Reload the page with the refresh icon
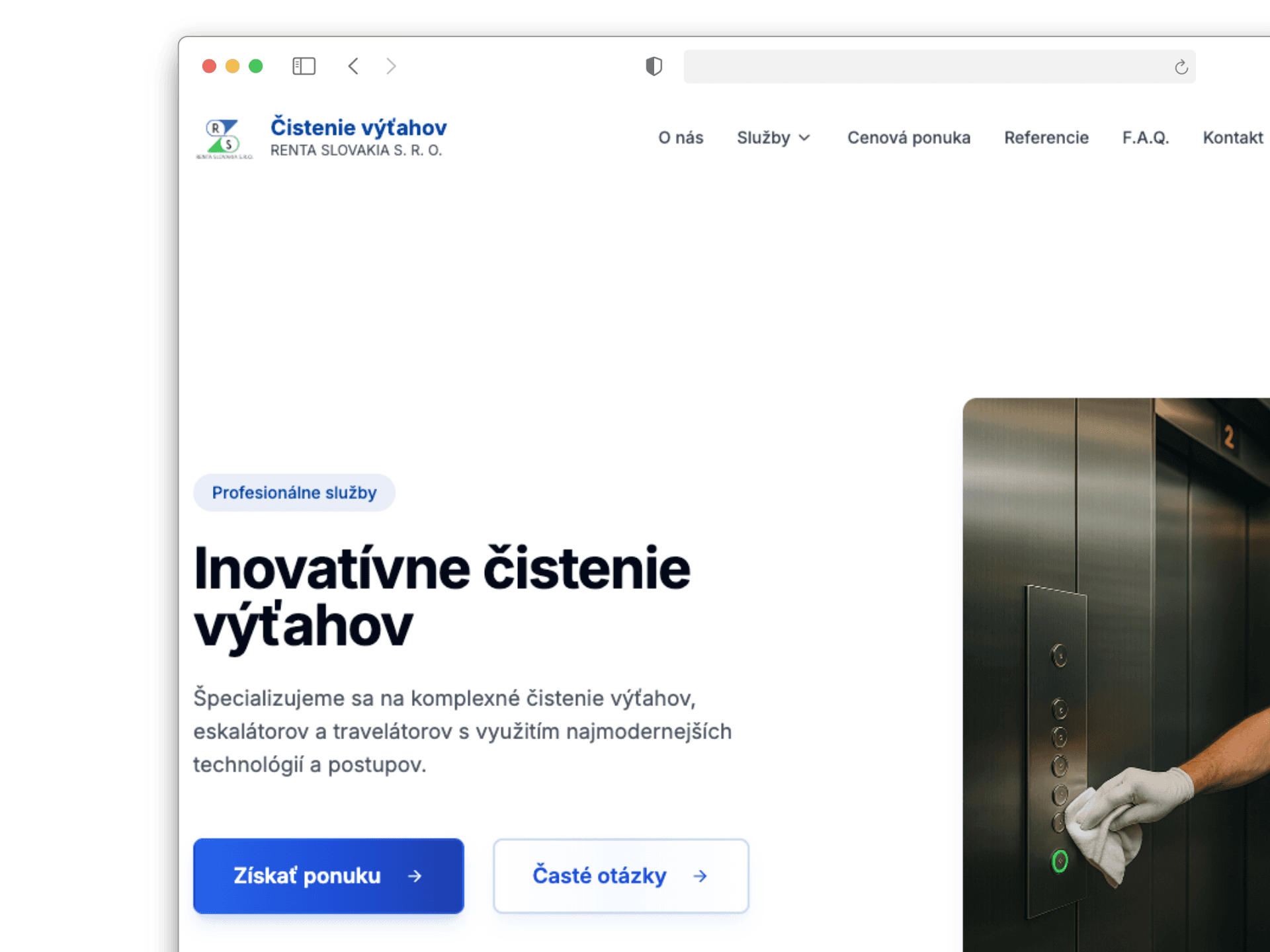 click(x=1181, y=67)
